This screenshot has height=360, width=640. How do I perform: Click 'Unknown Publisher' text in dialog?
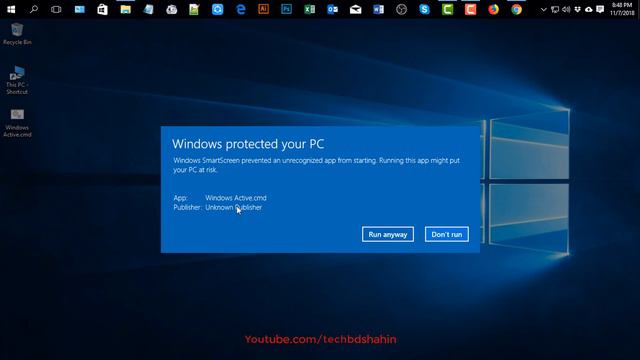click(x=233, y=207)
